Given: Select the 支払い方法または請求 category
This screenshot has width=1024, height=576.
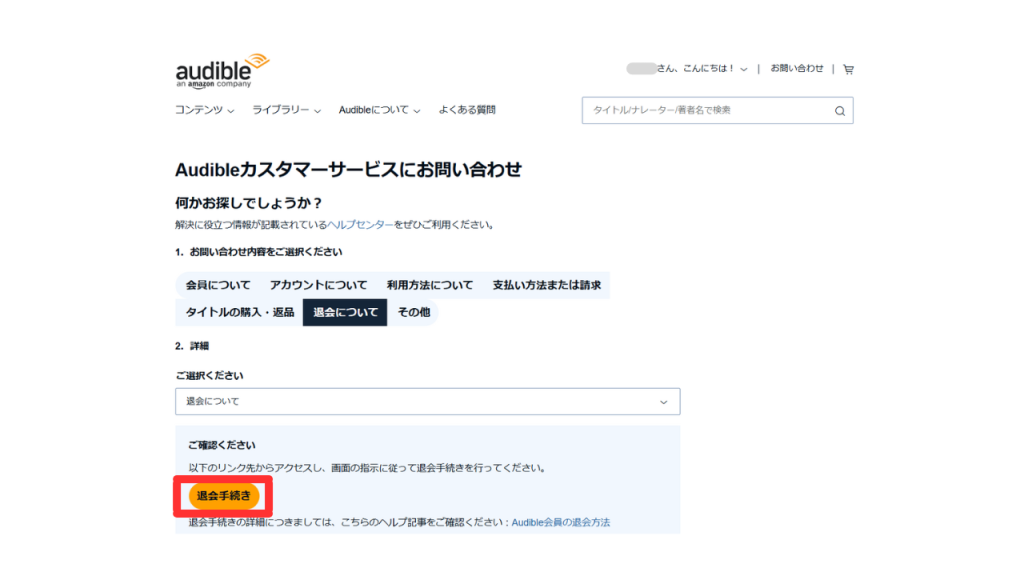Looking at the screenshot, I should pyautogui.click(x=547, y=285).
